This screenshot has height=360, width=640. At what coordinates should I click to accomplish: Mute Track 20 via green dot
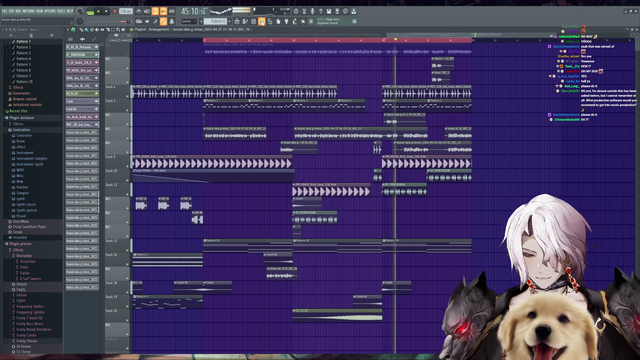(x=127, y=320)
